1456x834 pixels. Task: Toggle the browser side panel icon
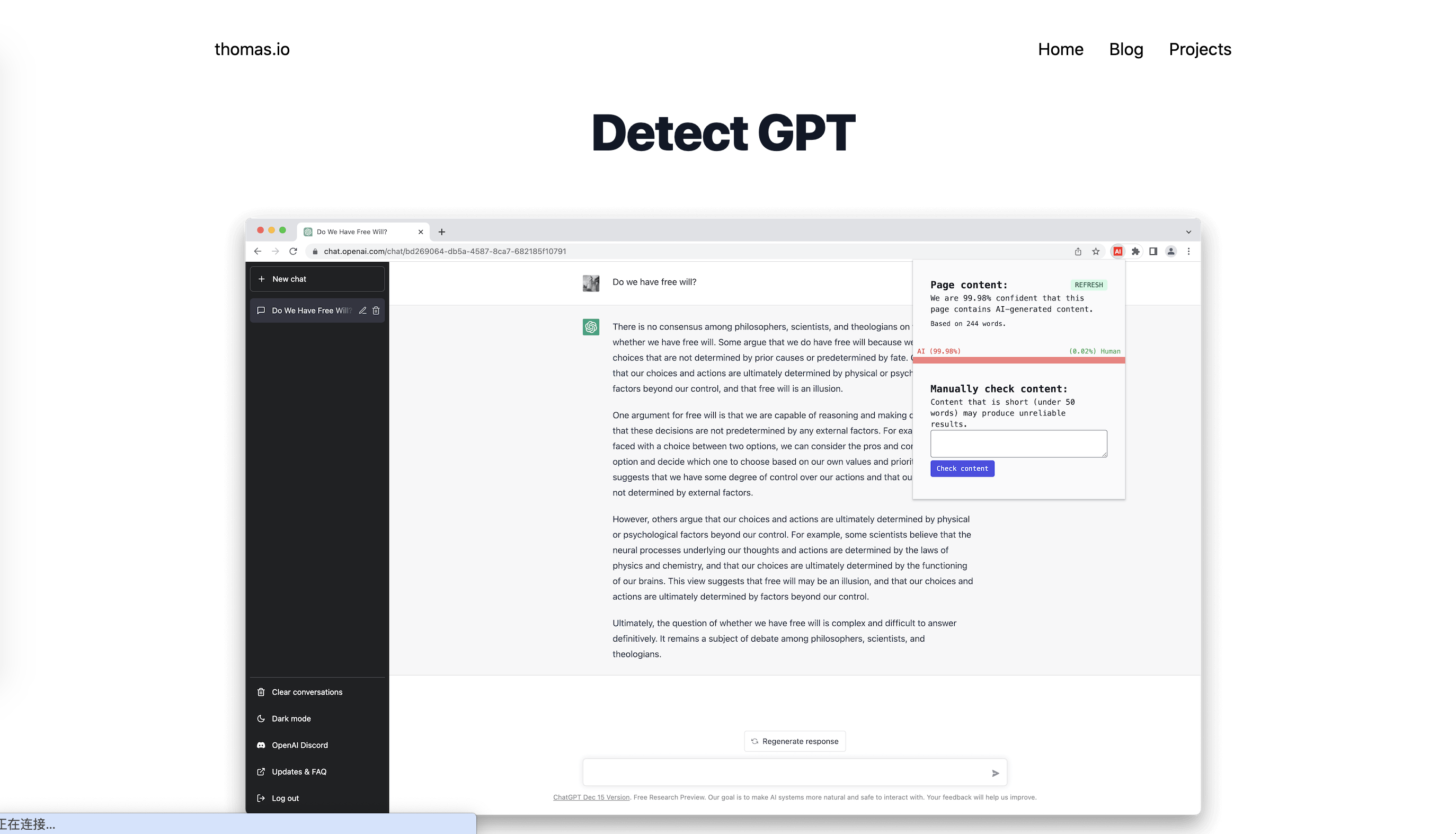pyautogui.click(x=1153, y=251)
